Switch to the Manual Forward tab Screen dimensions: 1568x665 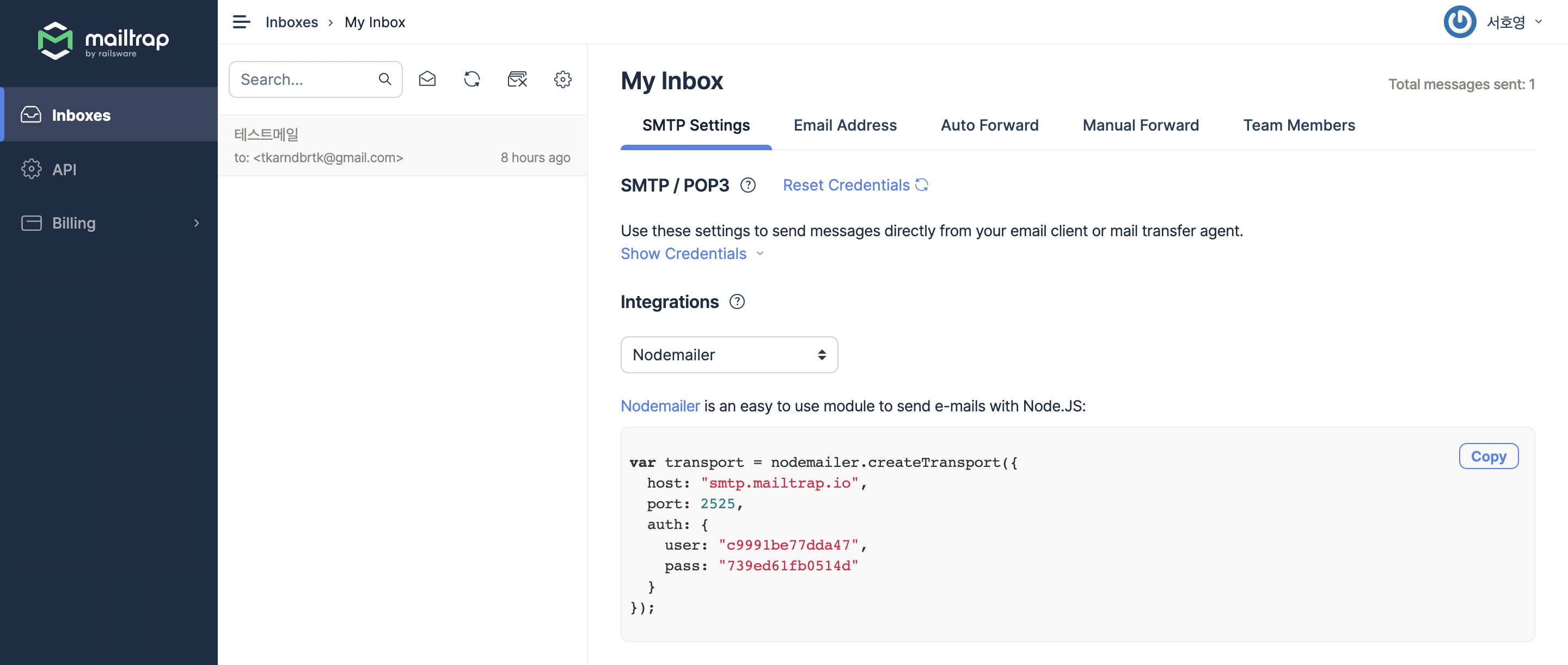point(1140,125)
